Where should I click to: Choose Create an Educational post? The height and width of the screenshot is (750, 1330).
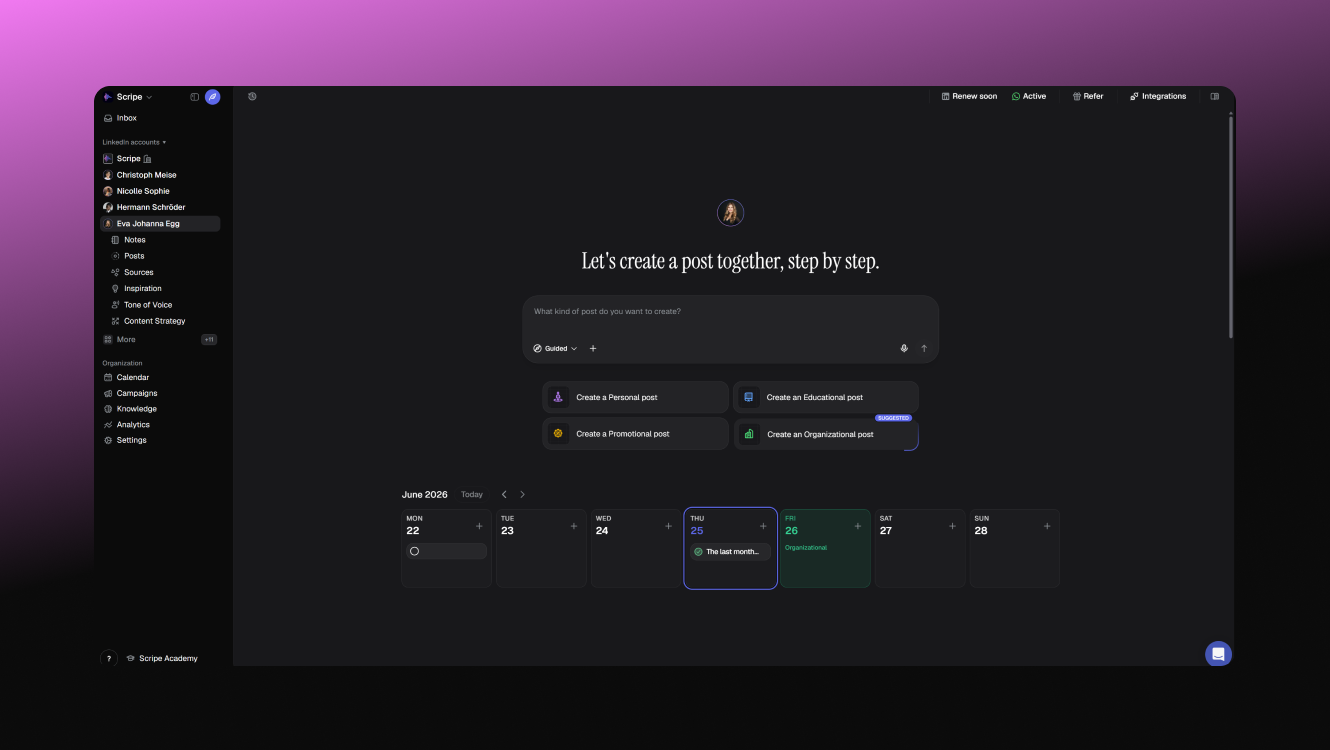[826, 397]
